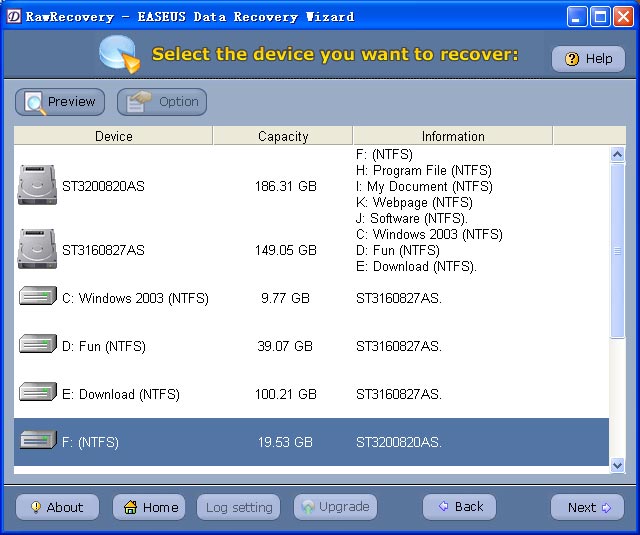Sort by the Capacity column header
The height and width of the screenshot is (535, 640).
[283, 136]
